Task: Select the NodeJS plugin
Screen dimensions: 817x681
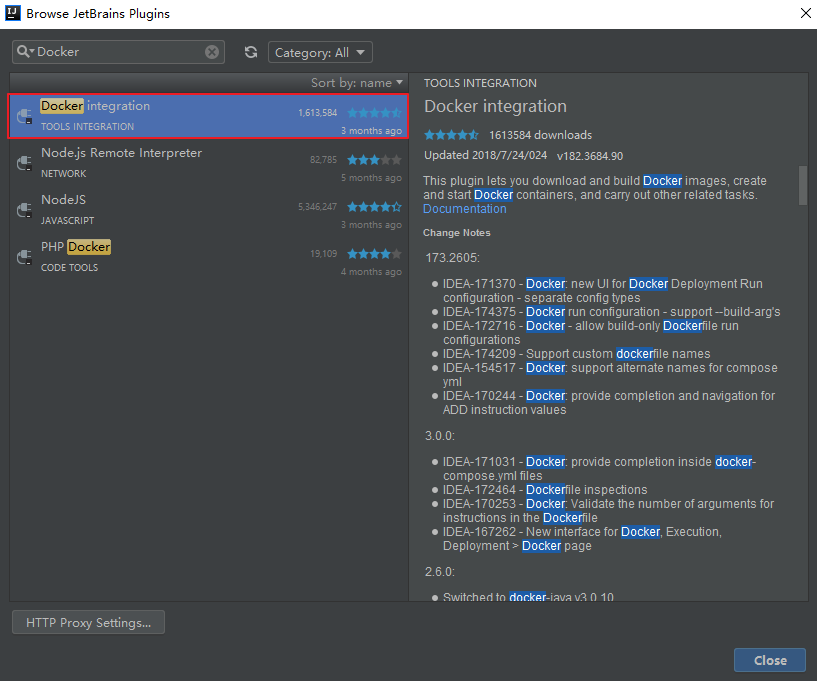Action: 208,210
